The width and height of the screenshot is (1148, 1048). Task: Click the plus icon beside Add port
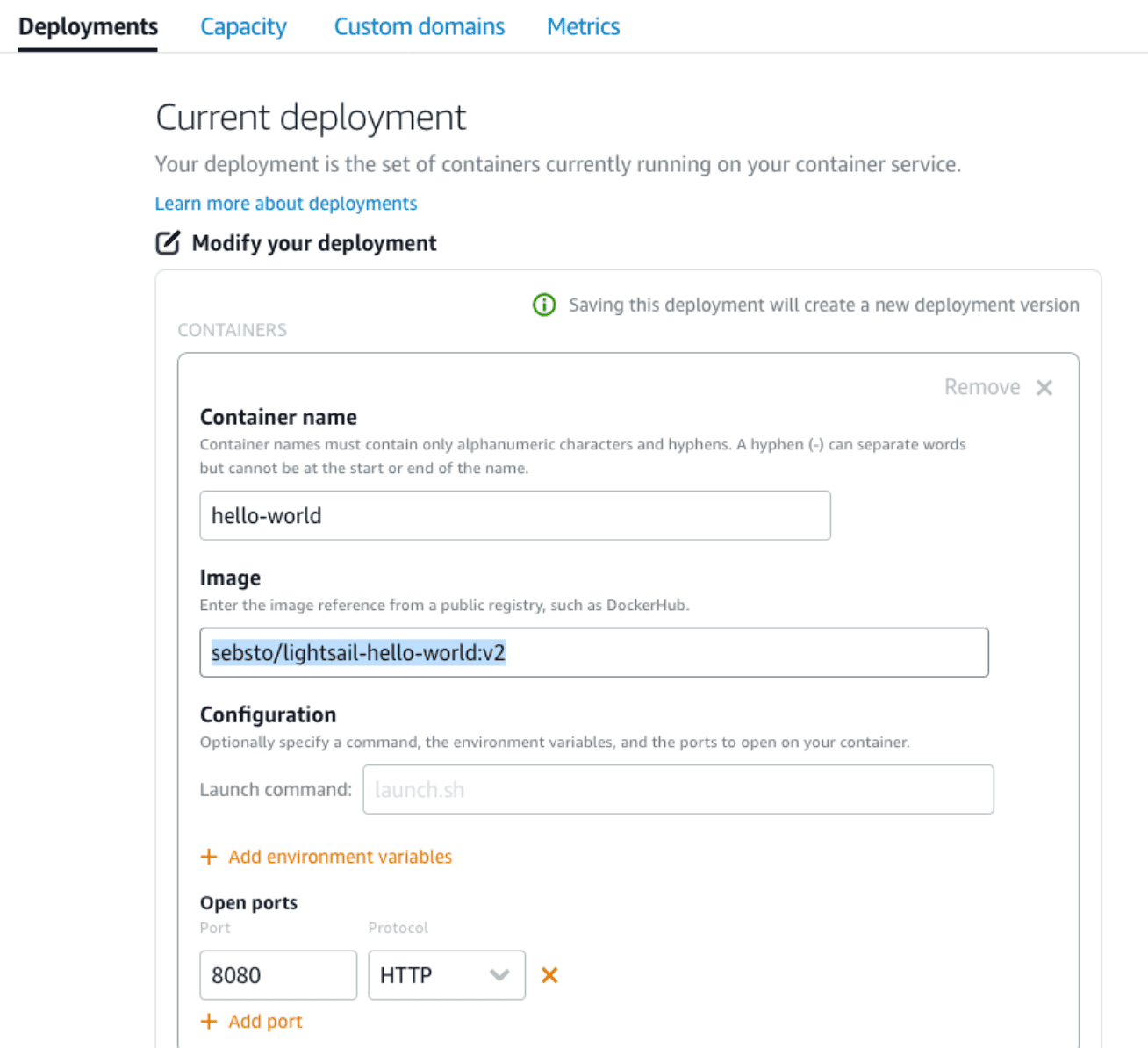209,1022
